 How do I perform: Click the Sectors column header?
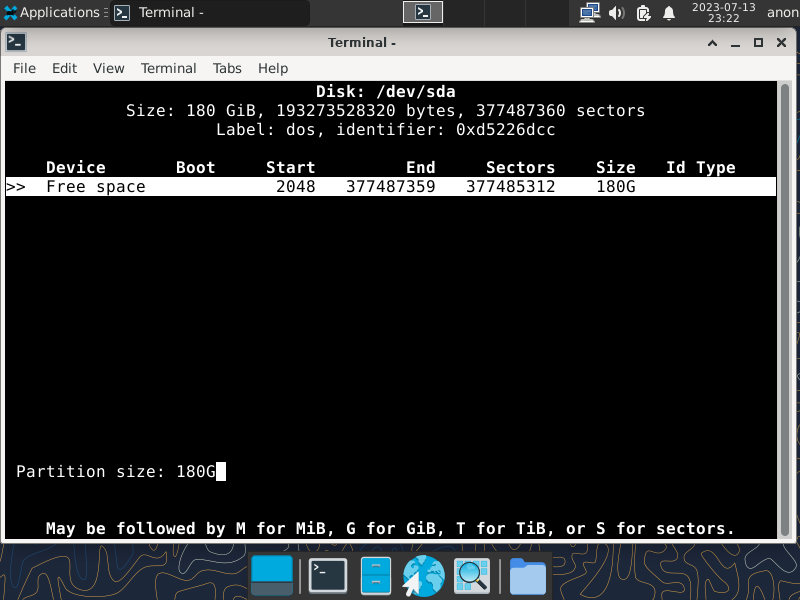[520, 167]
